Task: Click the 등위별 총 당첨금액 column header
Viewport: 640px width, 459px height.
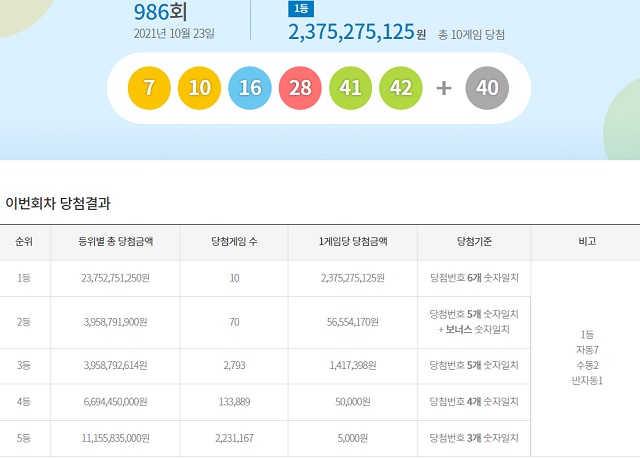Action: click(116, 242)
